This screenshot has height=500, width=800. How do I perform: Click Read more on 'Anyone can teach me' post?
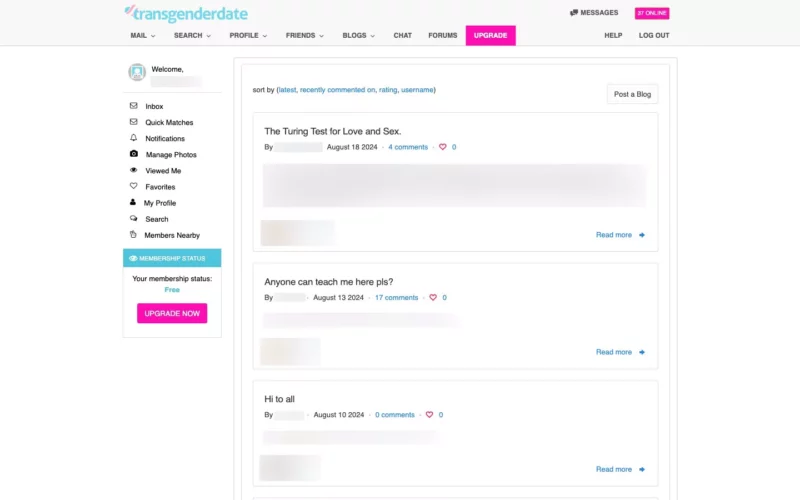coord(614,353)
